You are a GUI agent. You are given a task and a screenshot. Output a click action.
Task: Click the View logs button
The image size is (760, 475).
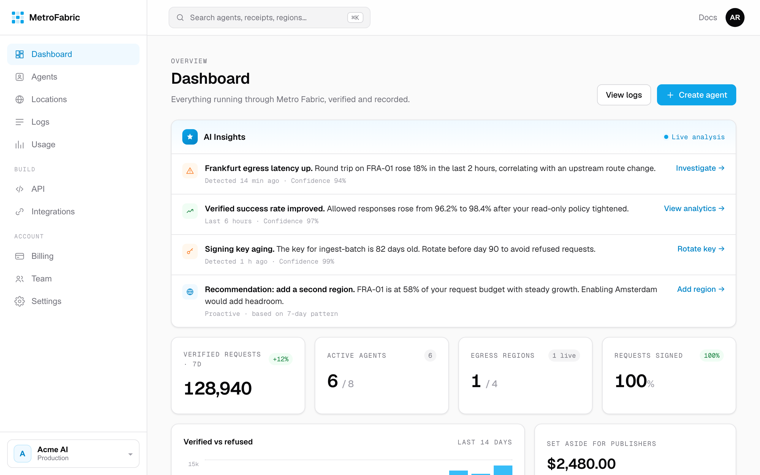[x=623, y=95]
